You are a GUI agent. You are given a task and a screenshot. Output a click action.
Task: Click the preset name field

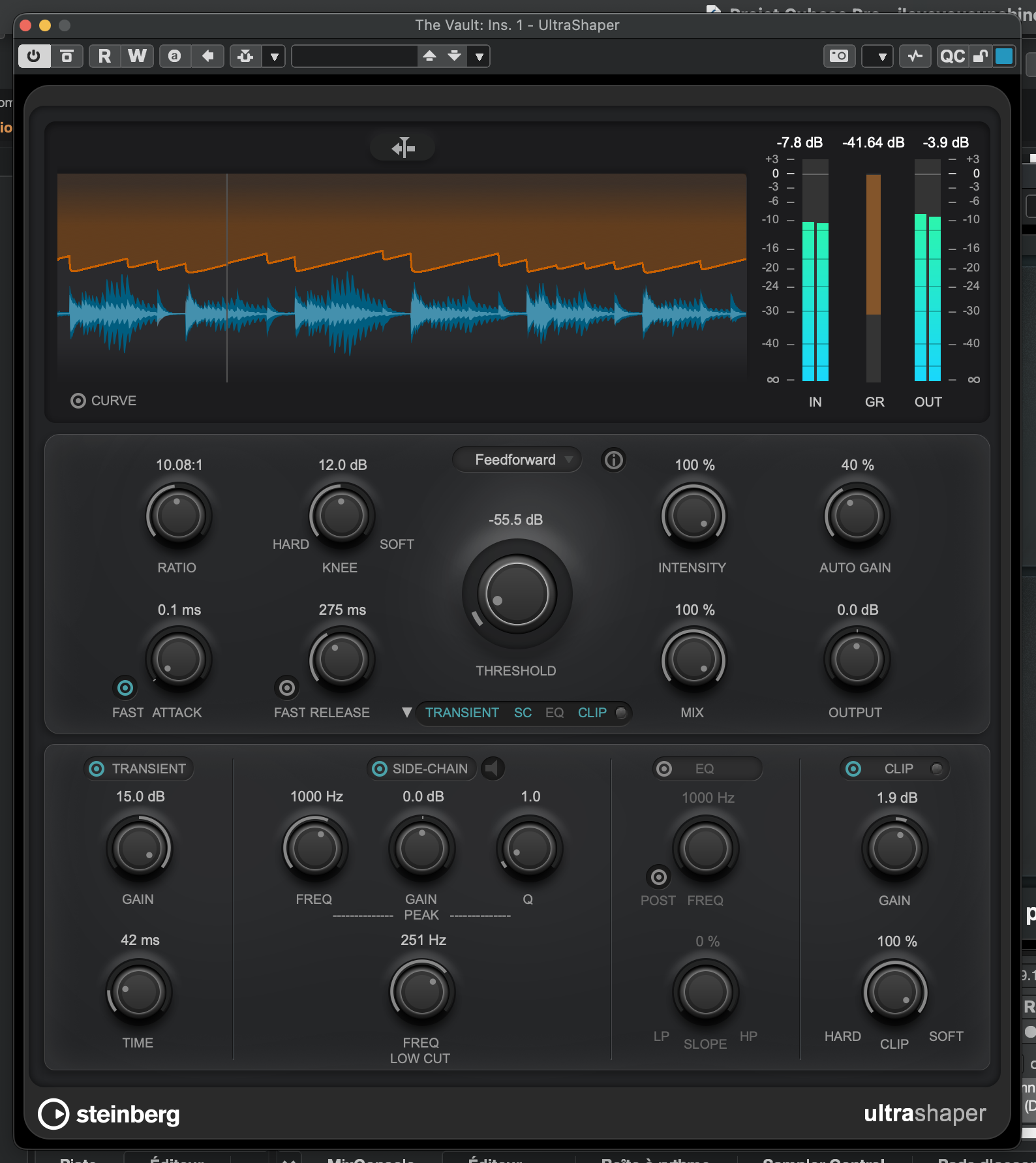tap(355, 56)
